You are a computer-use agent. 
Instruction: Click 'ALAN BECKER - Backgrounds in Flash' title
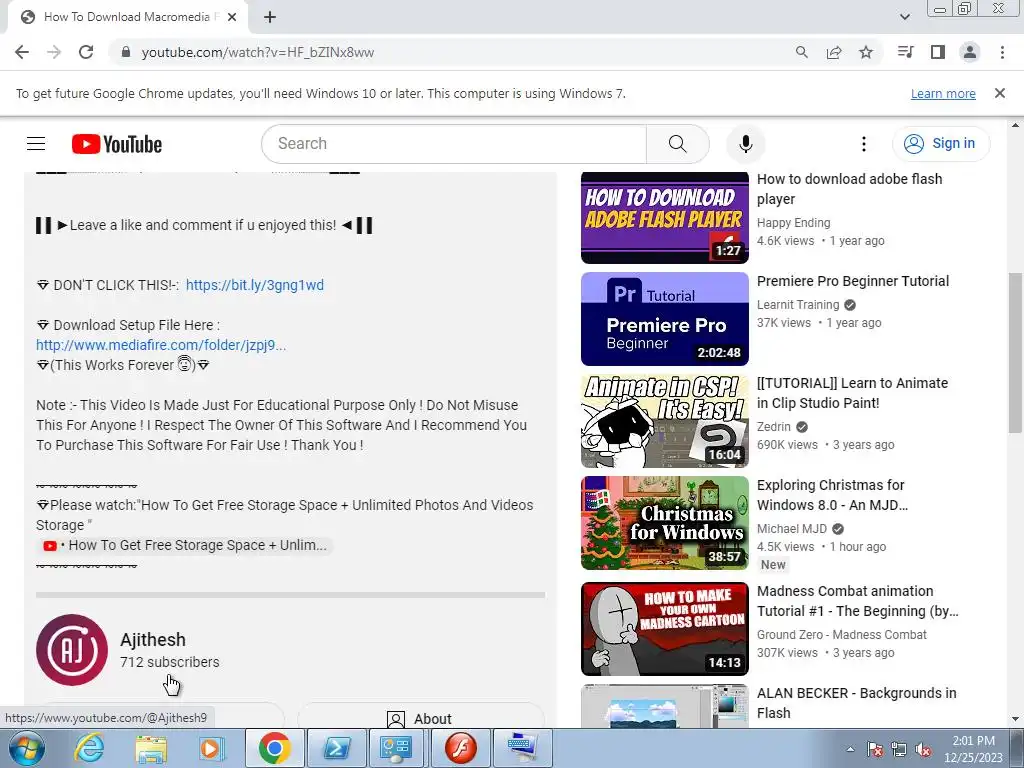click(x=856, y=703)
